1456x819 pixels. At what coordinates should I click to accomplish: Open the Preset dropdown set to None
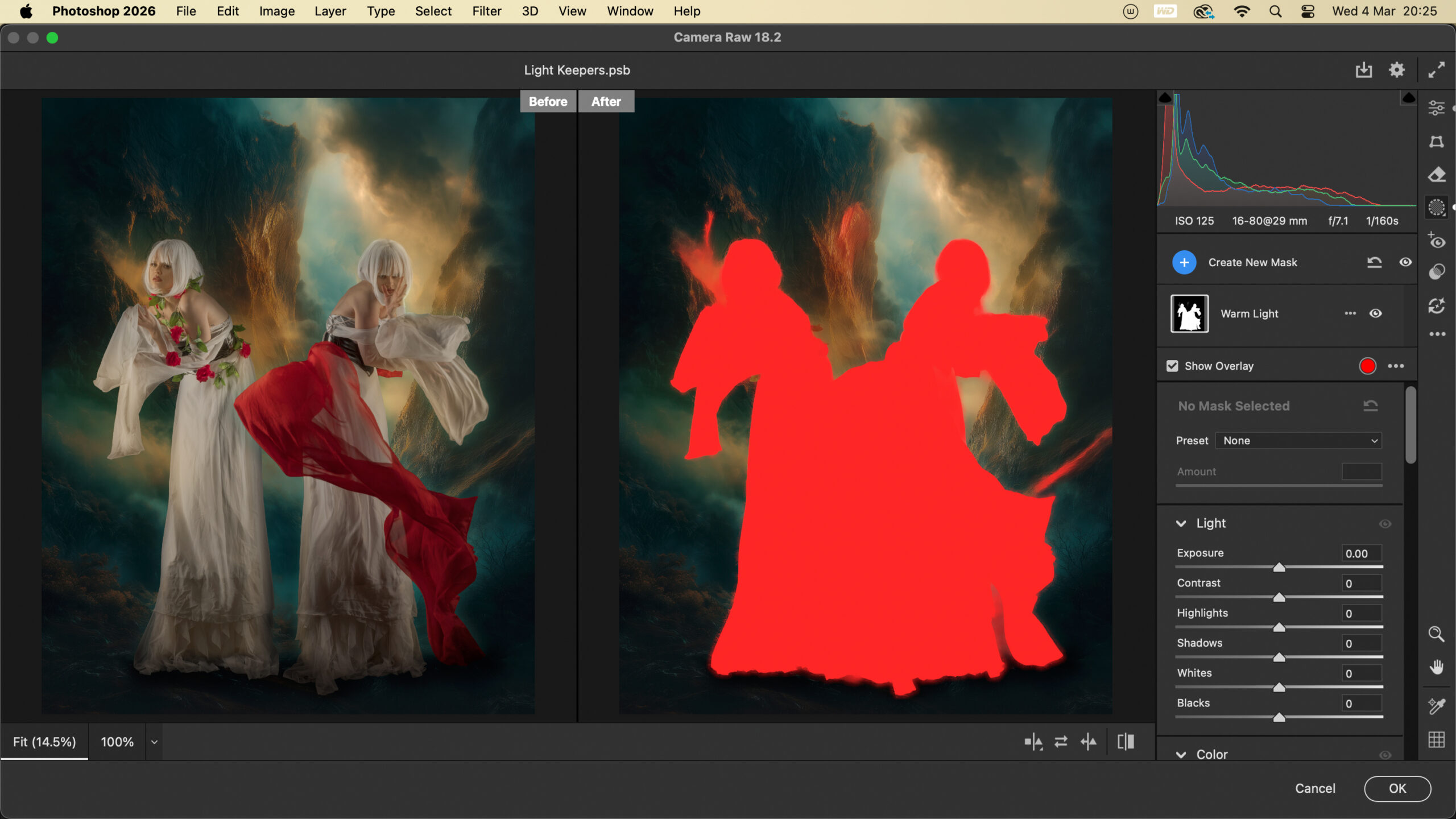click(1298, 441)
